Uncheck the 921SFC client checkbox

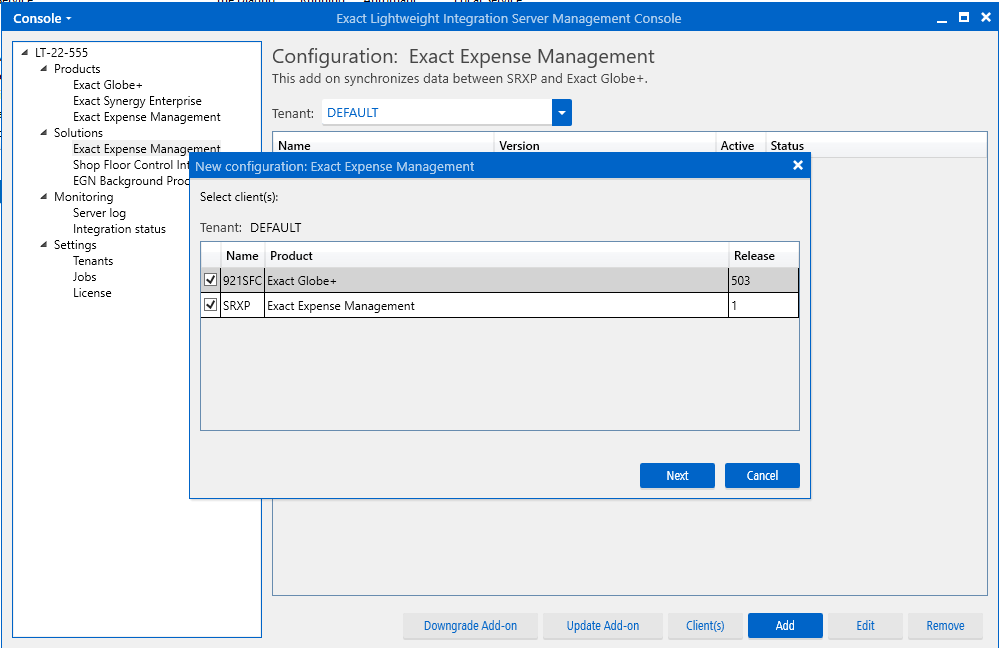coord(211,281)
